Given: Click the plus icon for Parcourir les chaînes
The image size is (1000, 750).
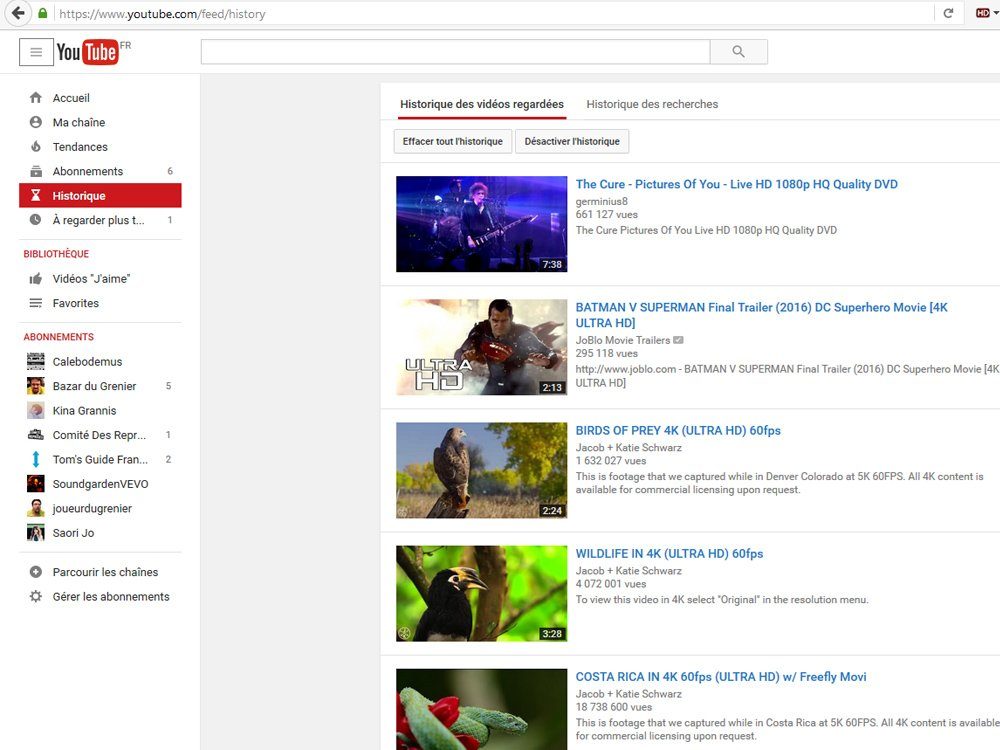Looking at the screenshot, I should click(x=36, y=572).
